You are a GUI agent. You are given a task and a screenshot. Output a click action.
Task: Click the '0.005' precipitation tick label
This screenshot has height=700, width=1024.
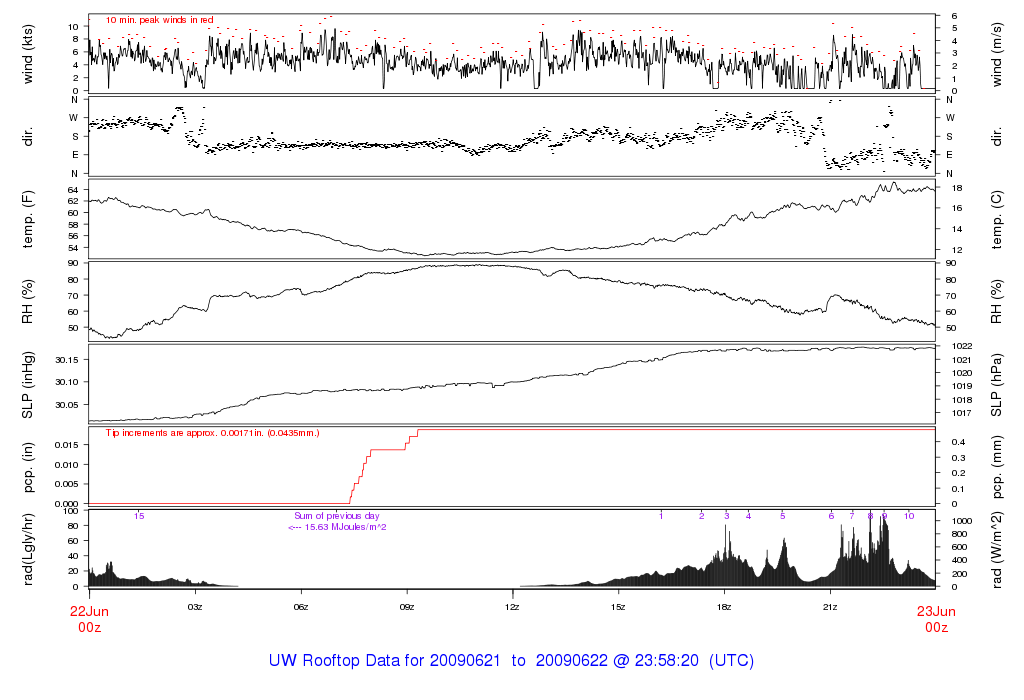pos(67,485)
